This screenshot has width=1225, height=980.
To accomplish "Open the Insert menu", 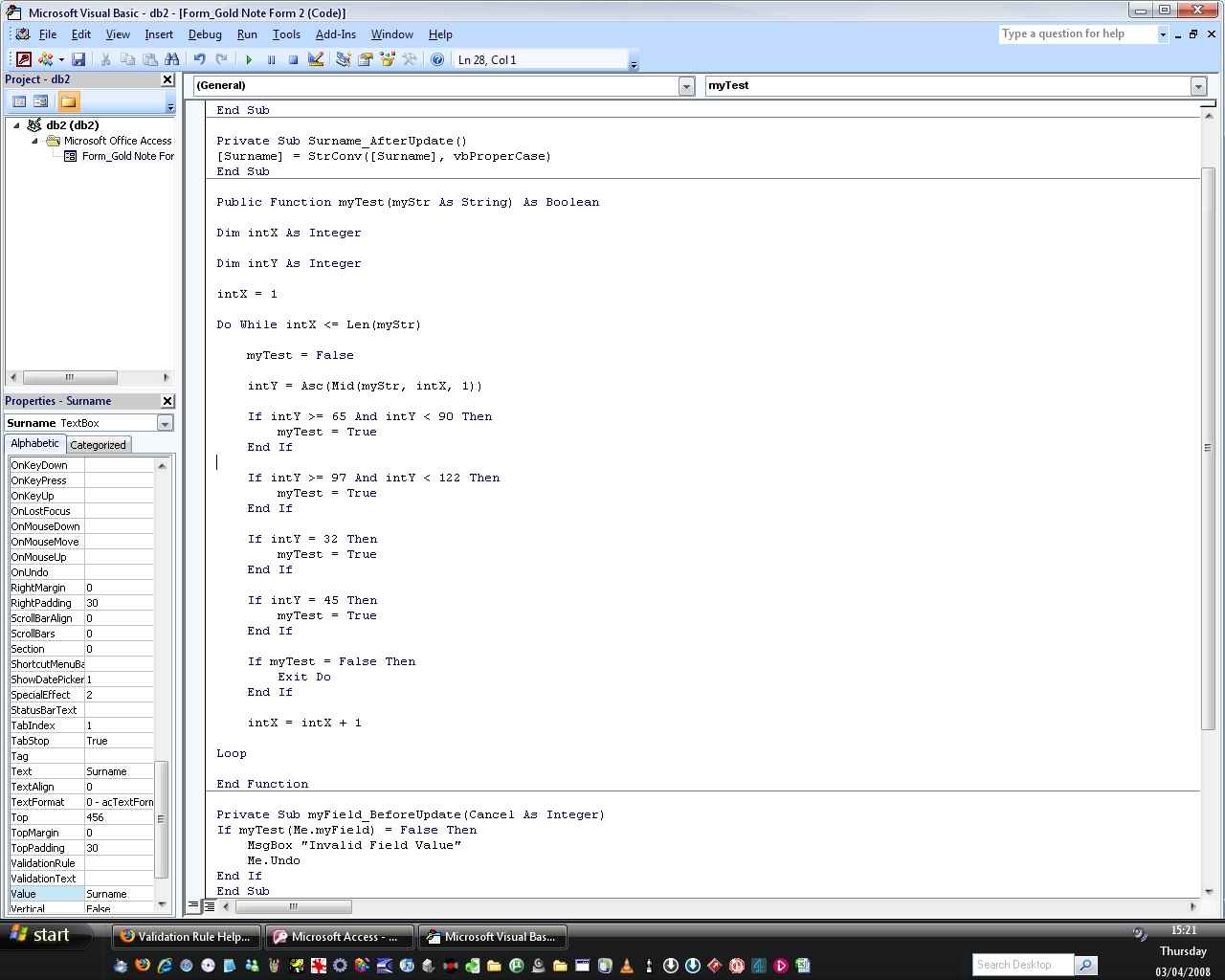I will (159, 34).
